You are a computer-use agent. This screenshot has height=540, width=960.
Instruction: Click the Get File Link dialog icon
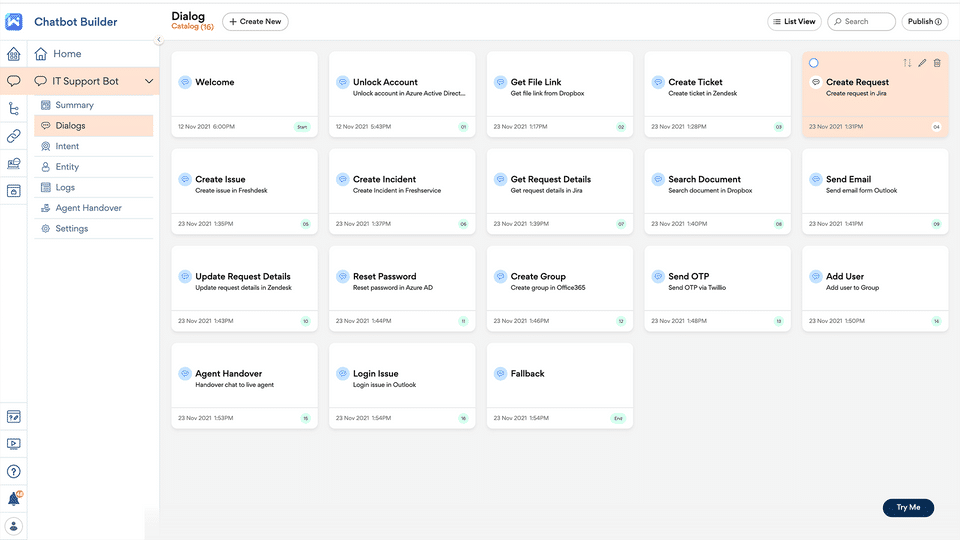coord(500,82)
